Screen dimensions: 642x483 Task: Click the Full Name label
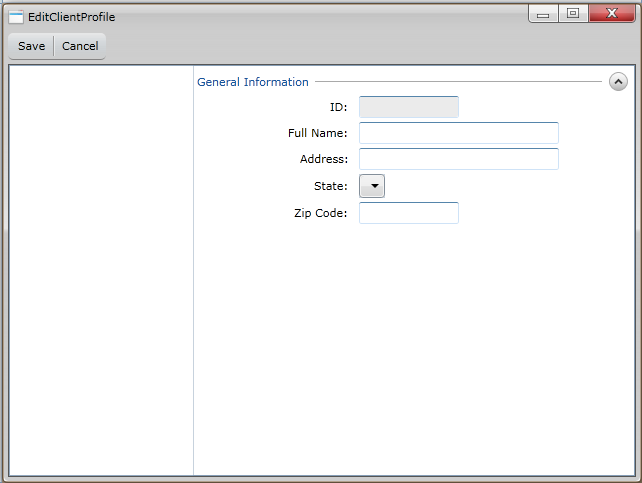[x=317, y=133]
